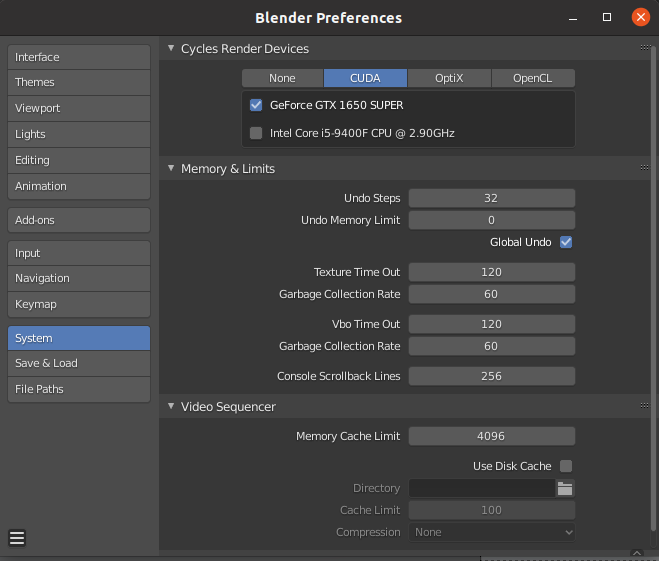This screenshot has height=561, width=659.
Task: Click Garbage Collection Rate under Texture Time Out
Action: point(492,294)
